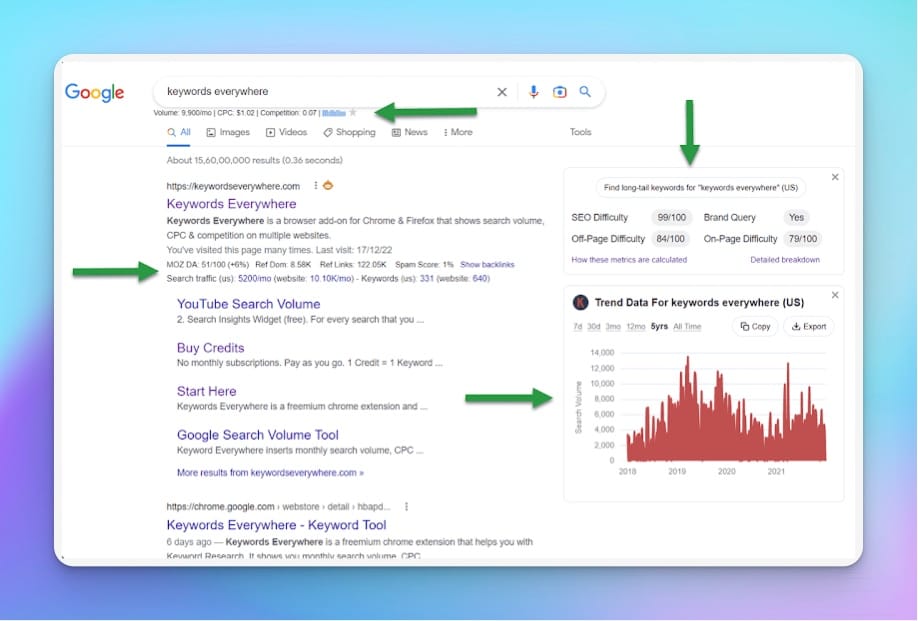Screen dimensions: 918x621
Task: Export the trend data
Action: coord(809,327)
